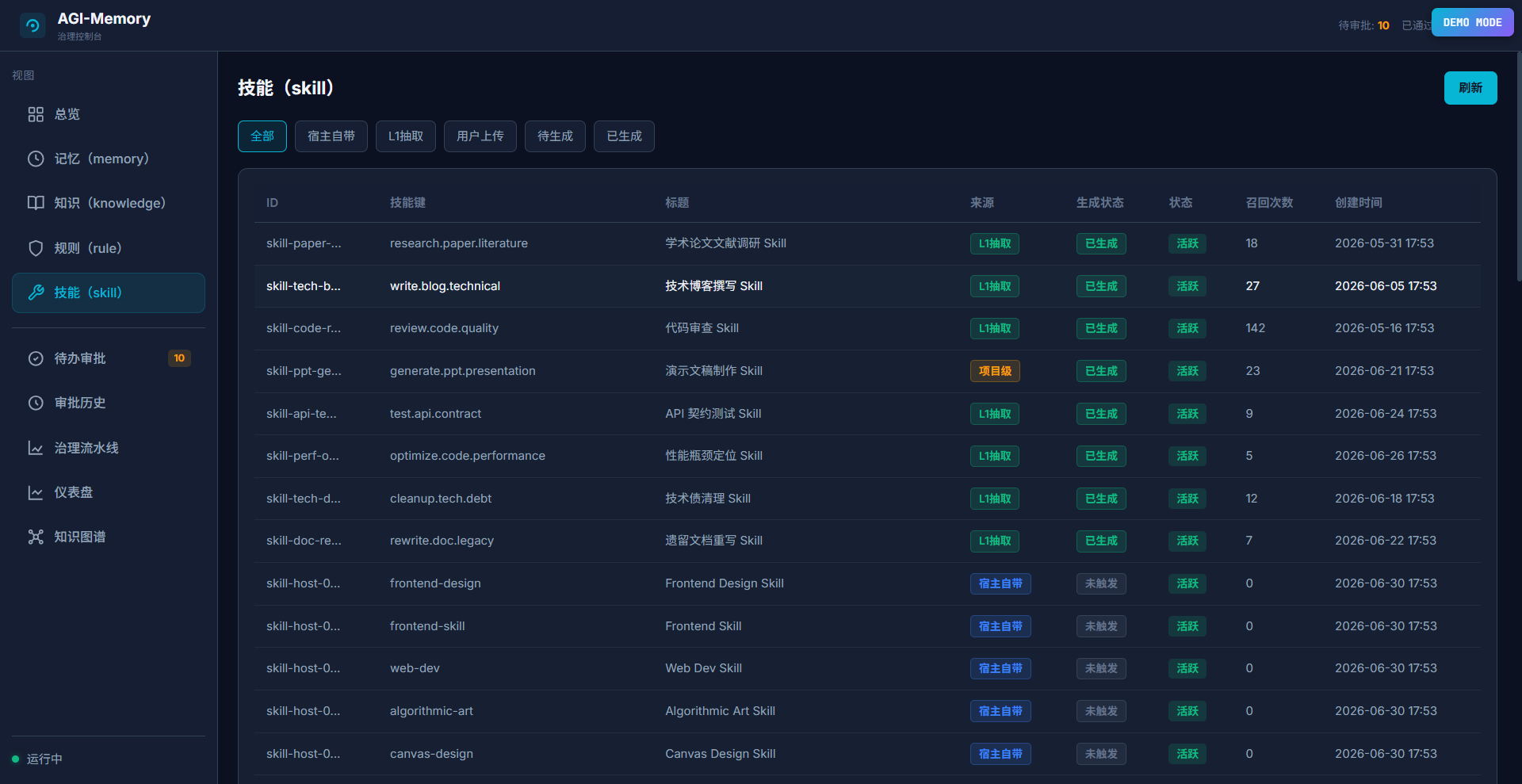This screenshot has height=784, width=1522.
Task: Click 已生成 tag in 技术债清理 row
Action: click(x=1101, y=499)
